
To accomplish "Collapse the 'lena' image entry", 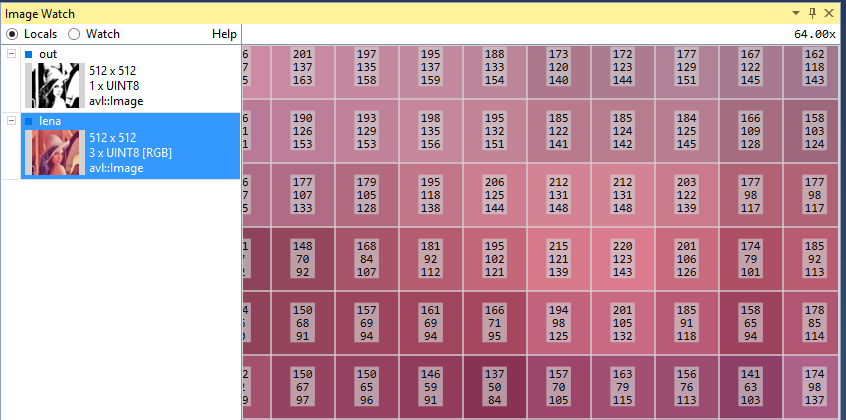I will (x=11, y=121).
